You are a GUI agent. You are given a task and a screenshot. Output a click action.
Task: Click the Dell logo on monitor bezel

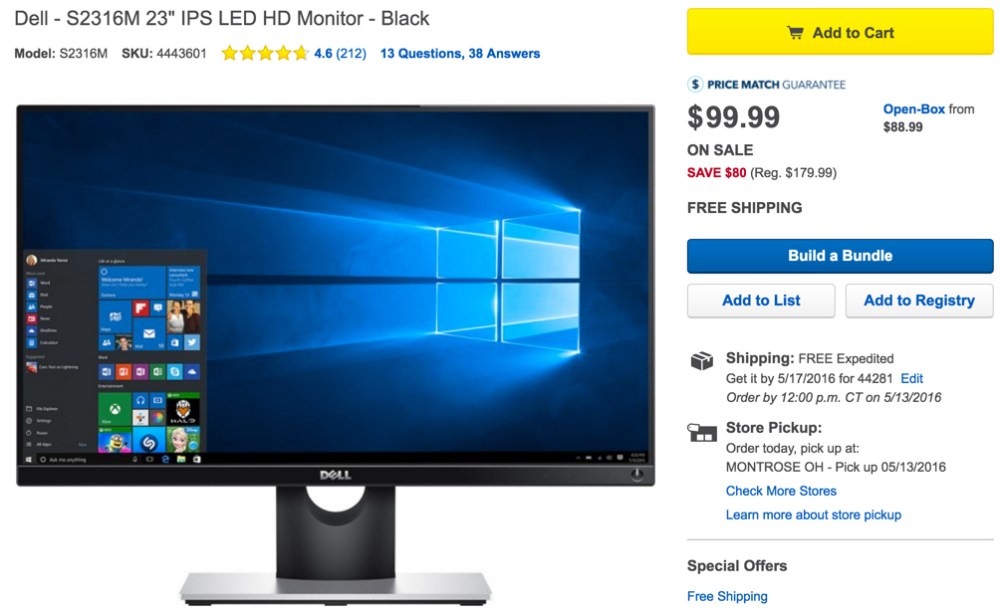(335, 475)
